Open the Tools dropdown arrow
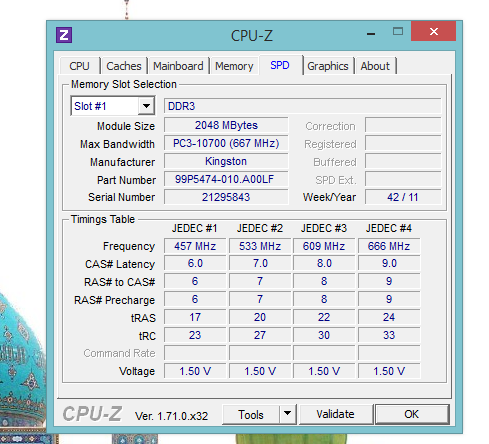The width and height of the screenshot is (489, 444). 287,414
